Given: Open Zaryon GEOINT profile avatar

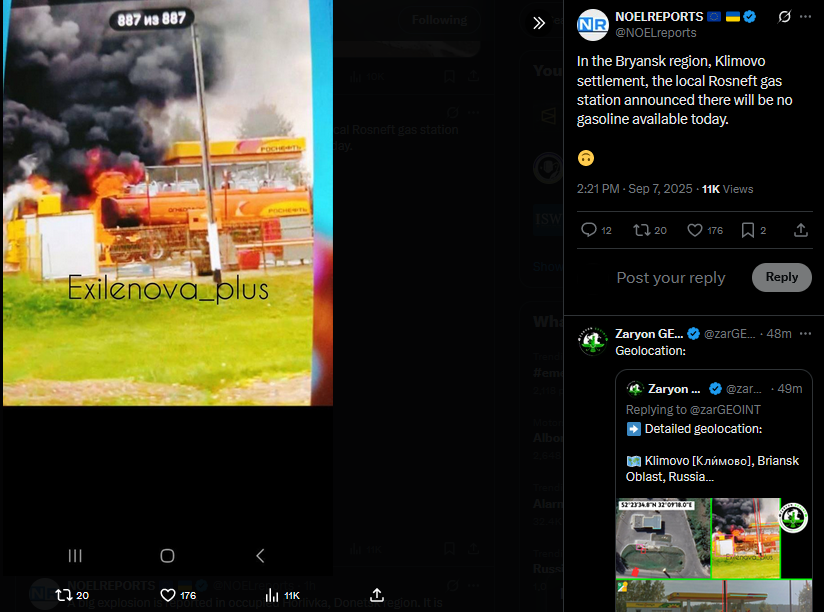Looking at the screenshot, I should tap(593, 341).
